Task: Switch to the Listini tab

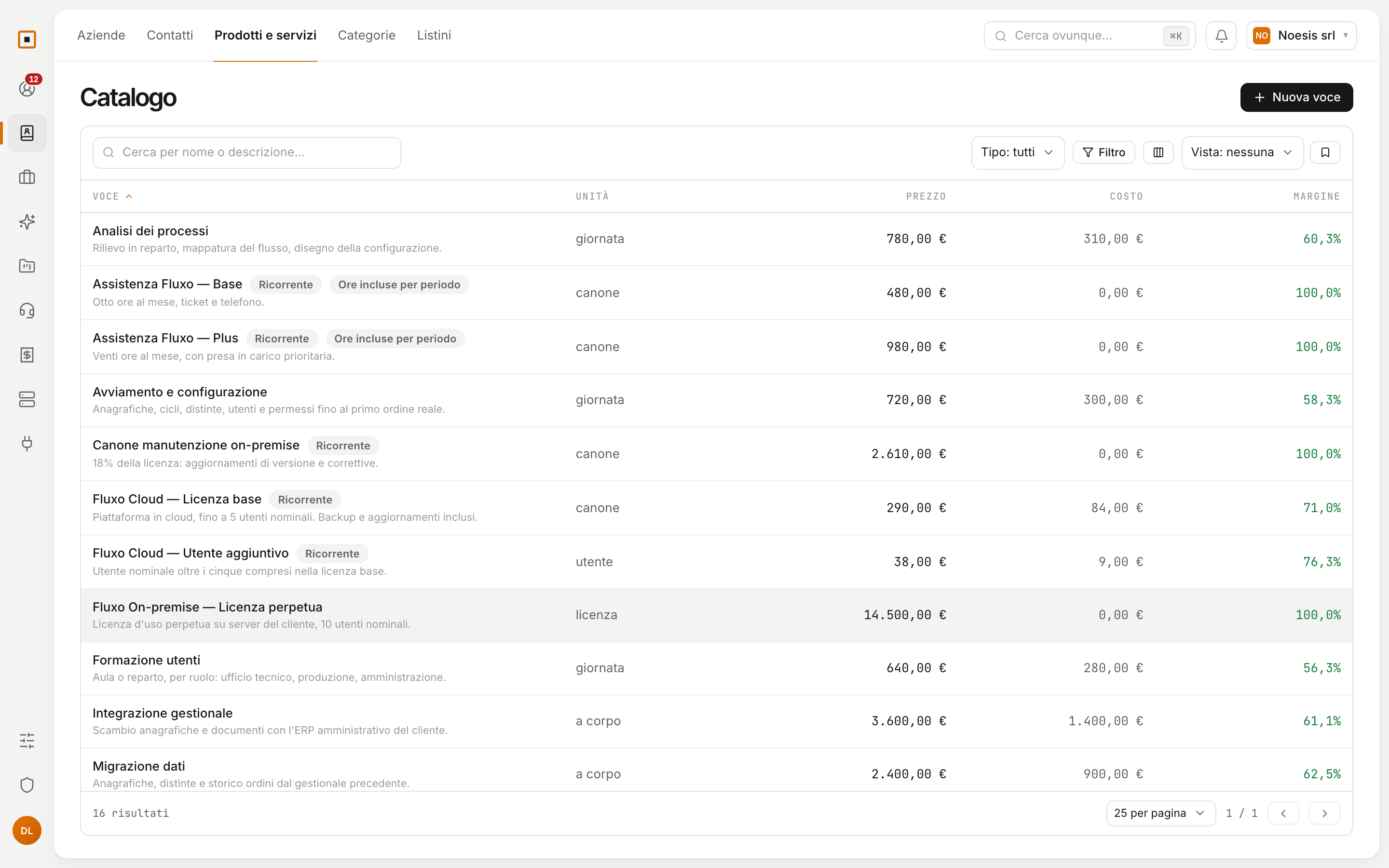Action: (x=434, y=35)
